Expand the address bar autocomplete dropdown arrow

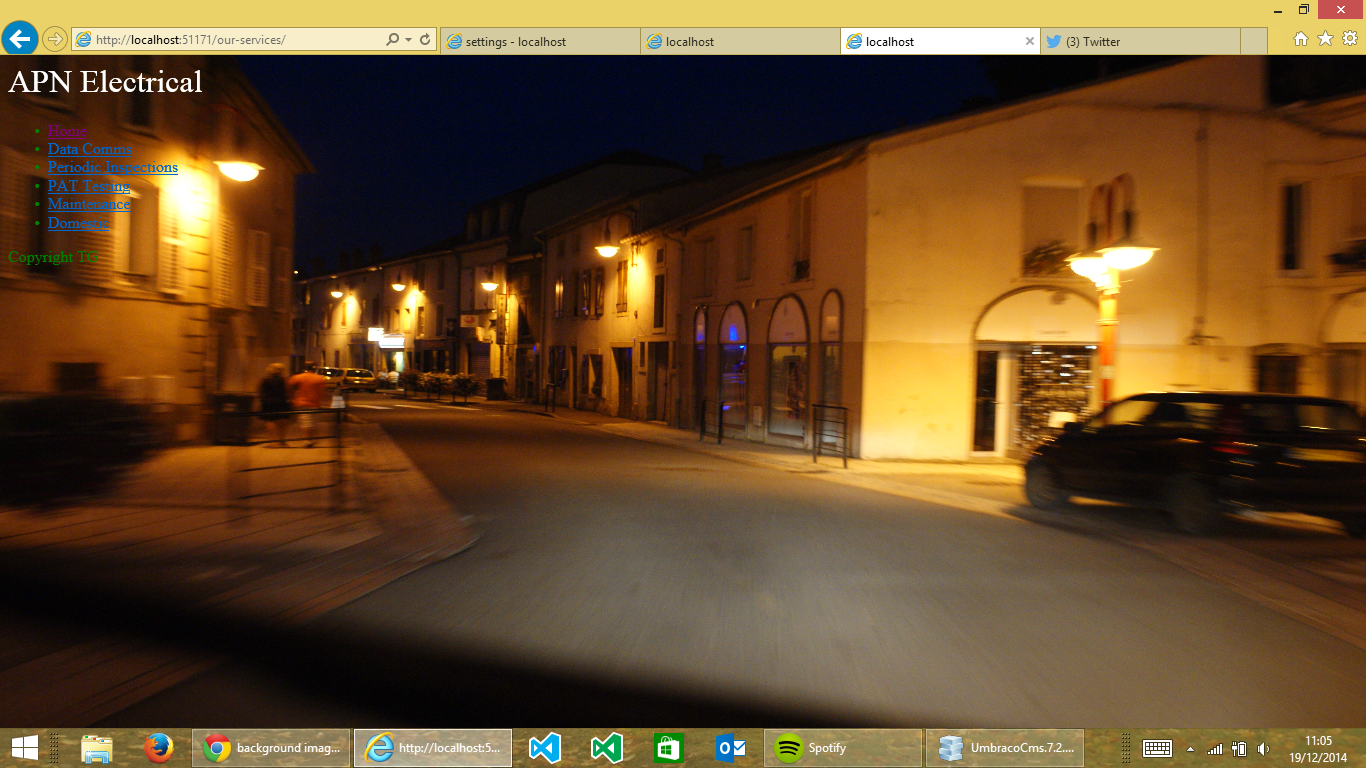(409, 40)
